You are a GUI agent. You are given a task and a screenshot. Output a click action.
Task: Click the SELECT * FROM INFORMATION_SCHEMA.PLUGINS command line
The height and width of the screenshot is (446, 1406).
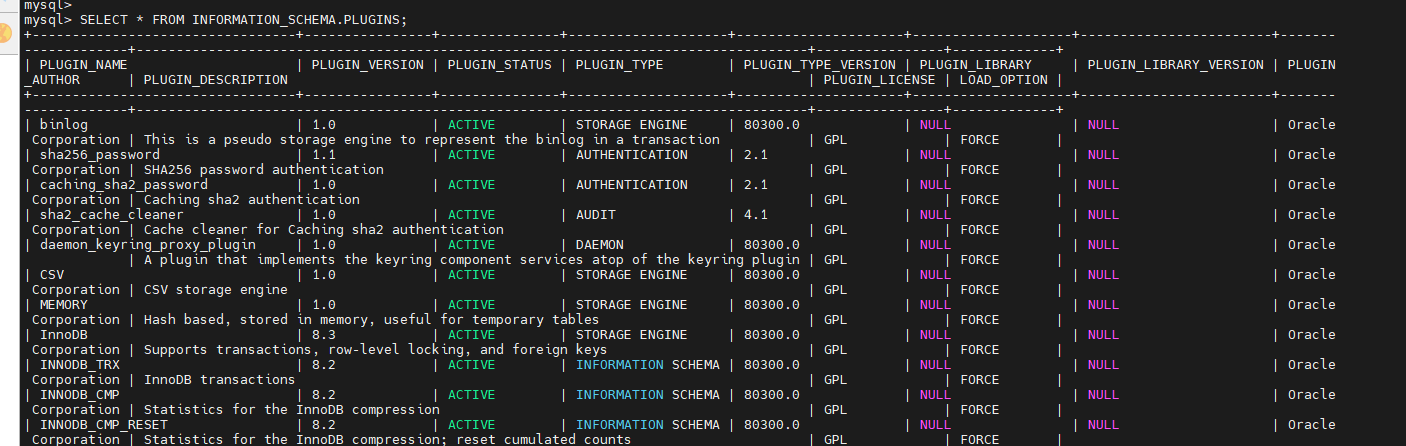coord(215,20)
